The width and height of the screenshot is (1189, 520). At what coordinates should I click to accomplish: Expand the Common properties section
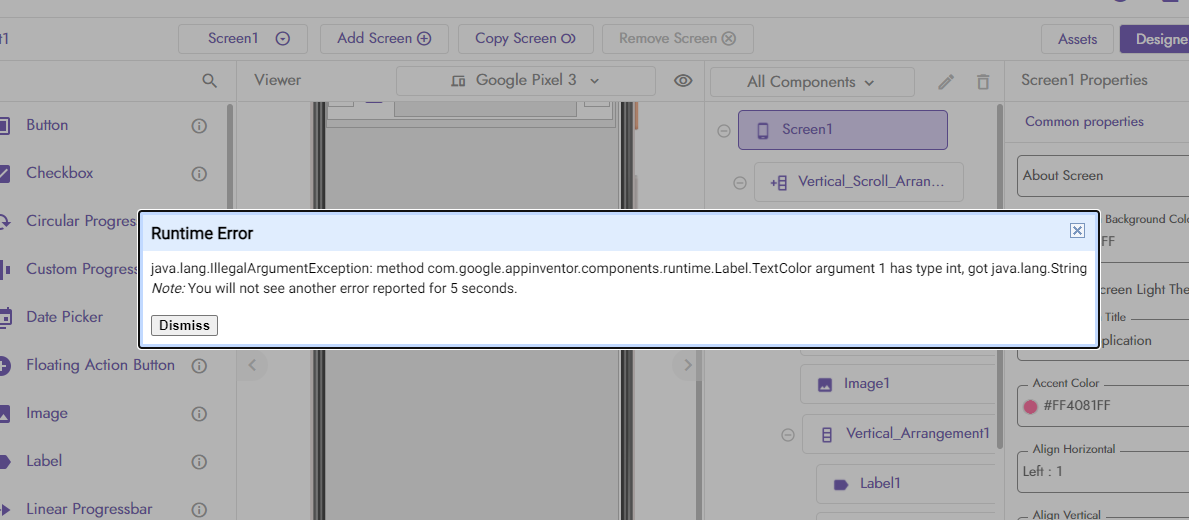pos(1084,121)
